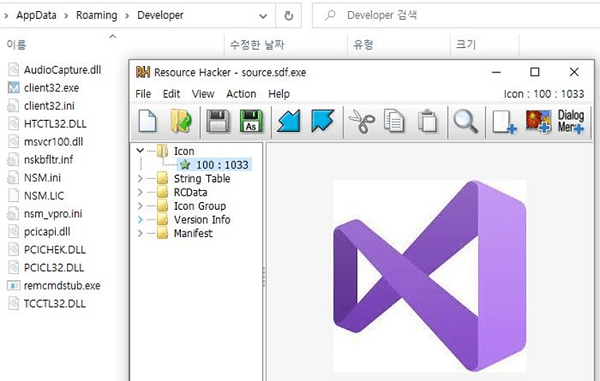This screenshot has width=600, height=381.
Task: Cut using the scissors icon
Action: [x=362, y=121]
